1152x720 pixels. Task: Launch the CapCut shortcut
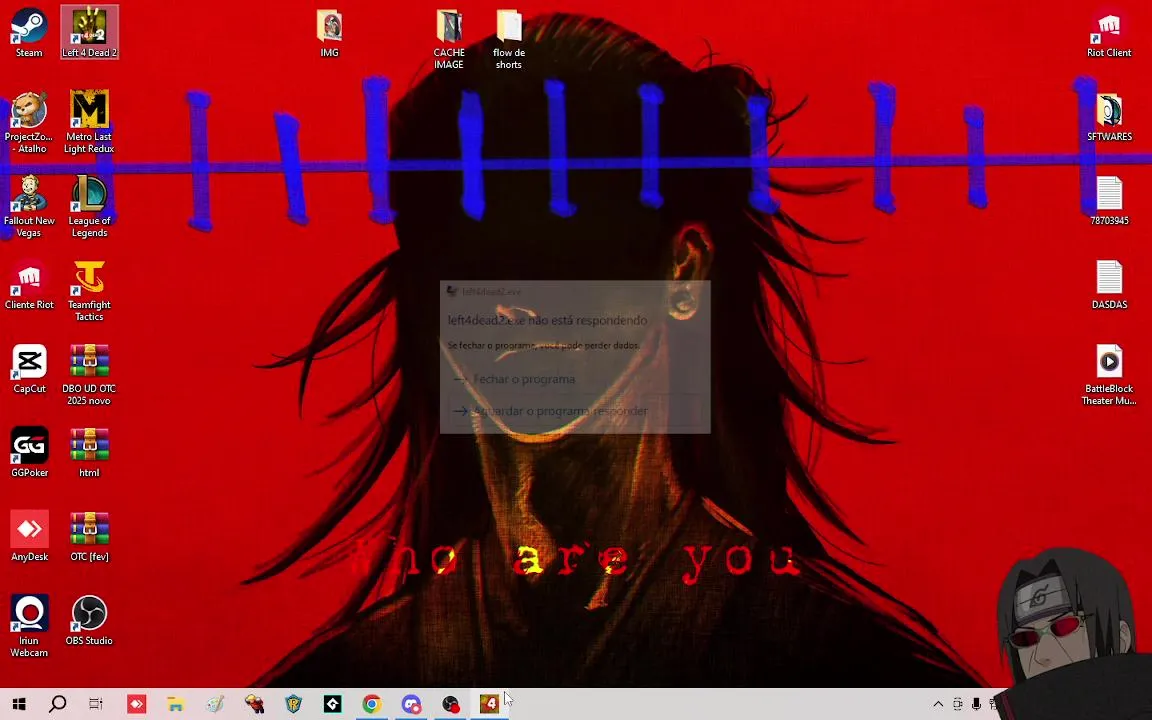29,369
